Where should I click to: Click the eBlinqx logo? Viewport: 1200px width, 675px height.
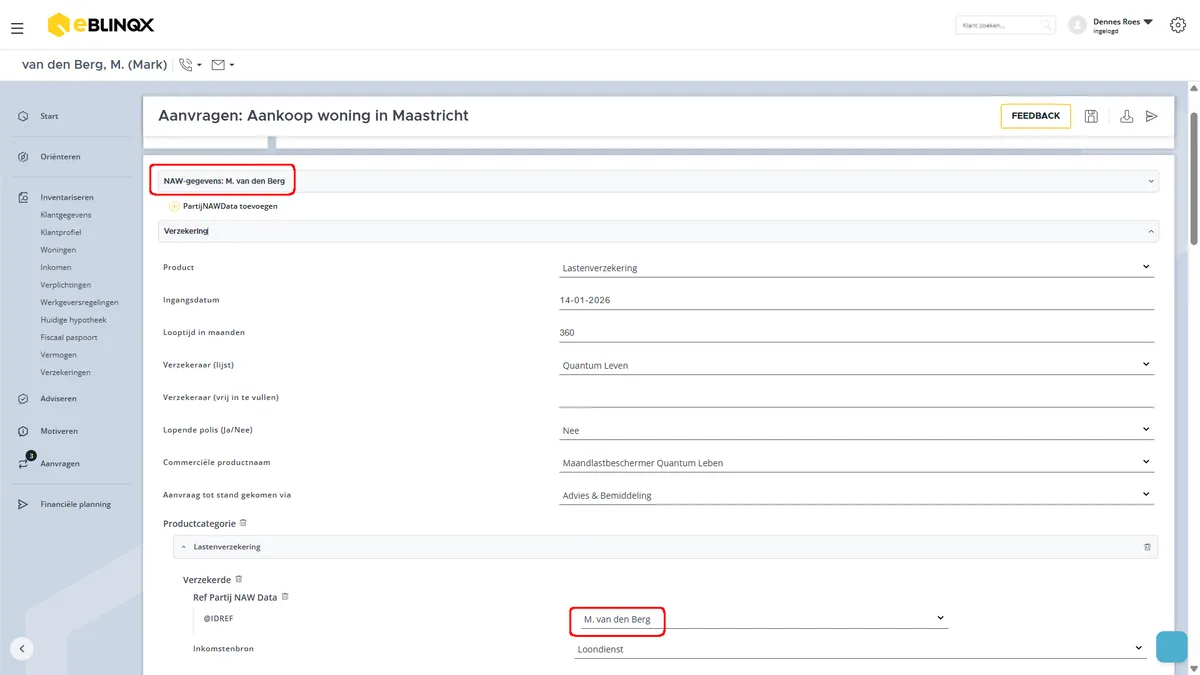101,24
